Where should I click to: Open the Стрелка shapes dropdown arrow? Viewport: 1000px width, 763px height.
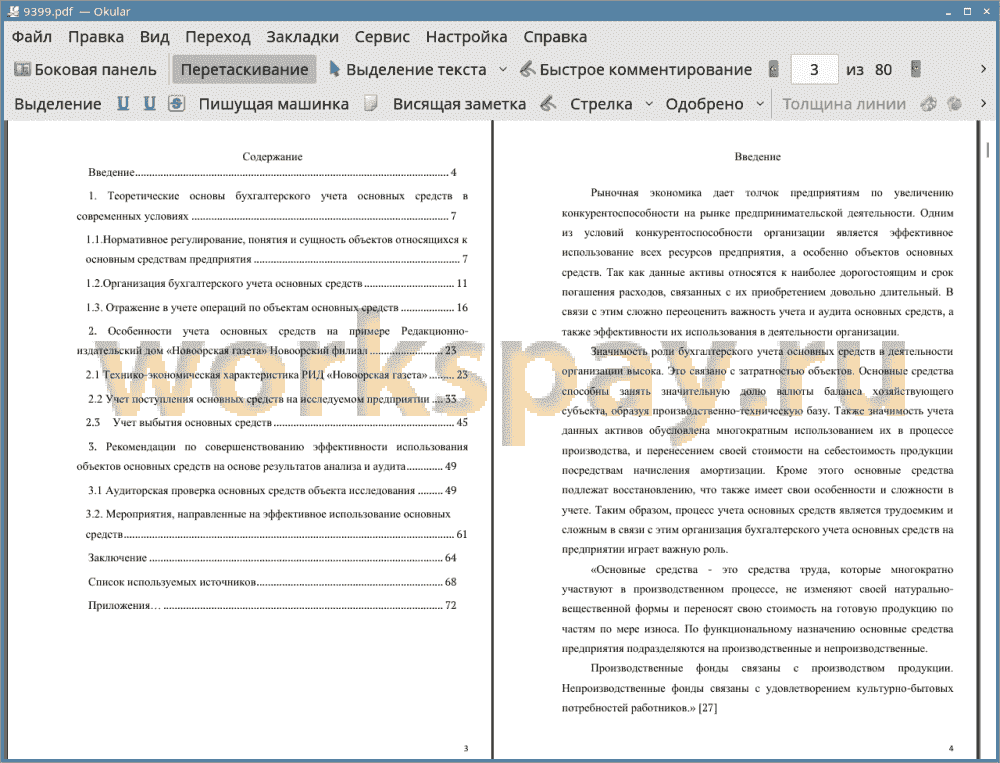tap(649, 104)
